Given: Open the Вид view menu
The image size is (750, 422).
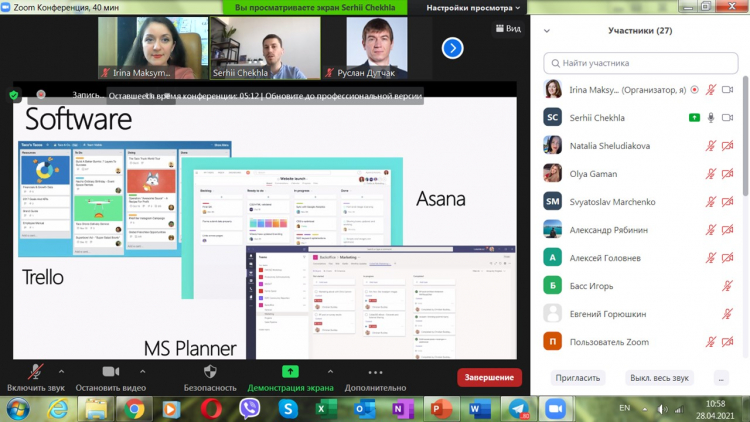Looking at the screenshot, I should coord(507,28).
